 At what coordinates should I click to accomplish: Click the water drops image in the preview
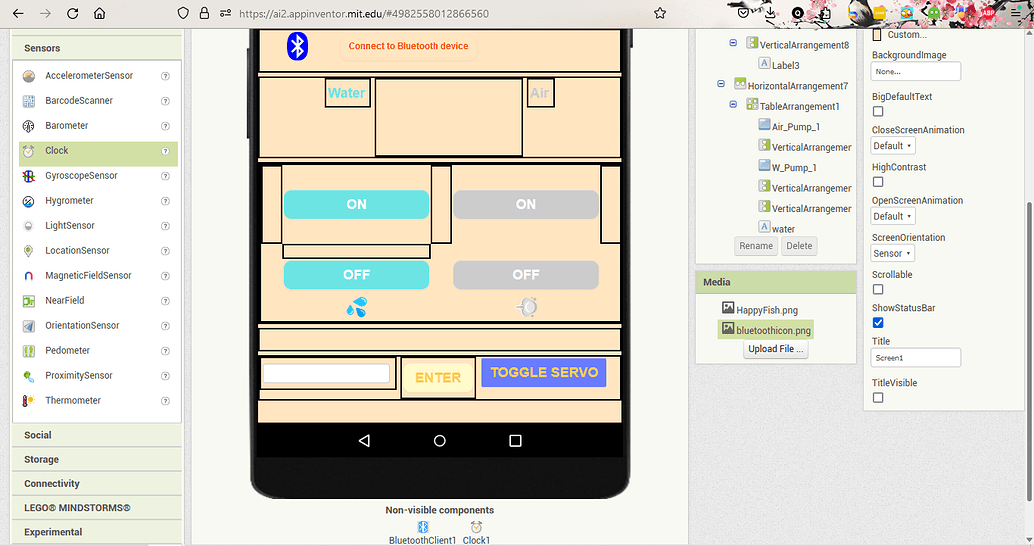pyautogui.click(x=356, y=307)
